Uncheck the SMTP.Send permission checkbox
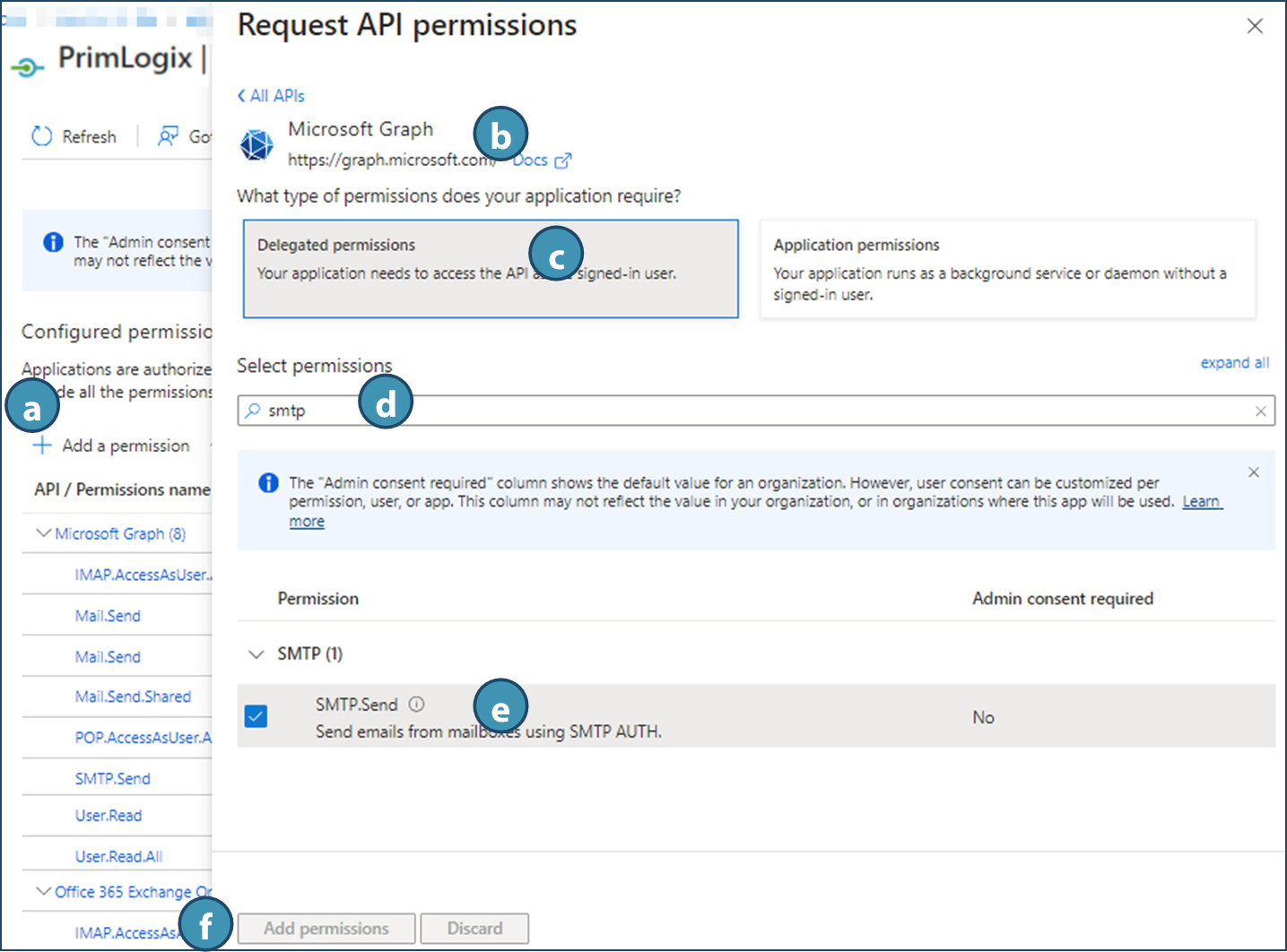Screen dimensions: 1287x952 (257, 716)
